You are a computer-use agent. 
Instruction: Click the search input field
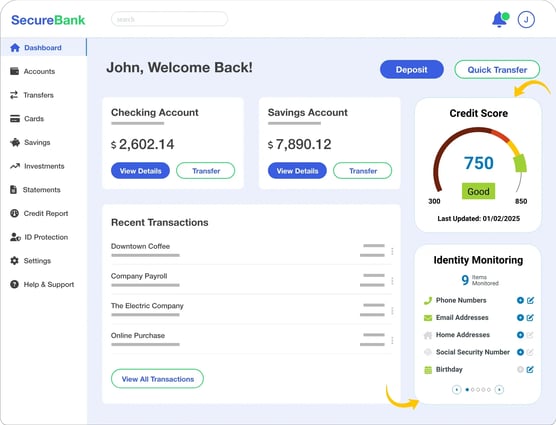(169, 19)
